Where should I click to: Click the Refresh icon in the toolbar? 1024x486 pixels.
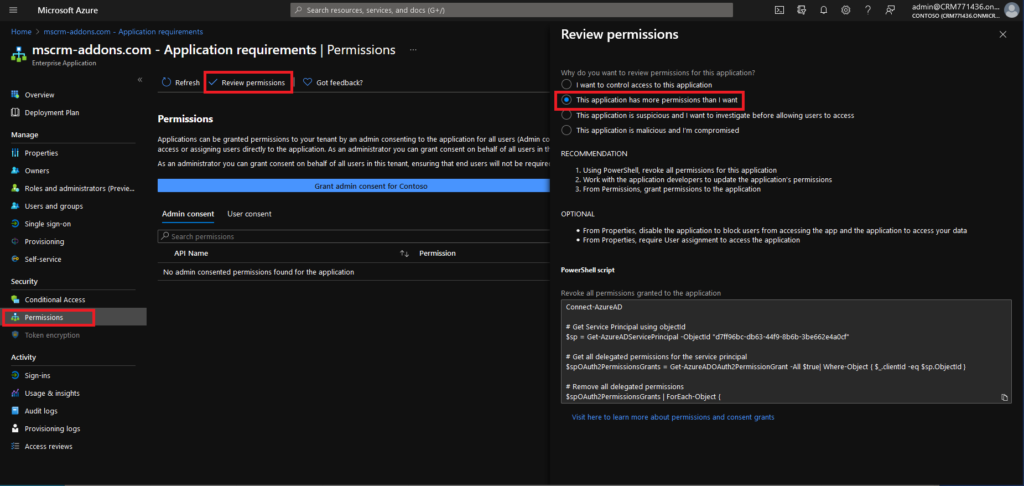tap(166, 82)
